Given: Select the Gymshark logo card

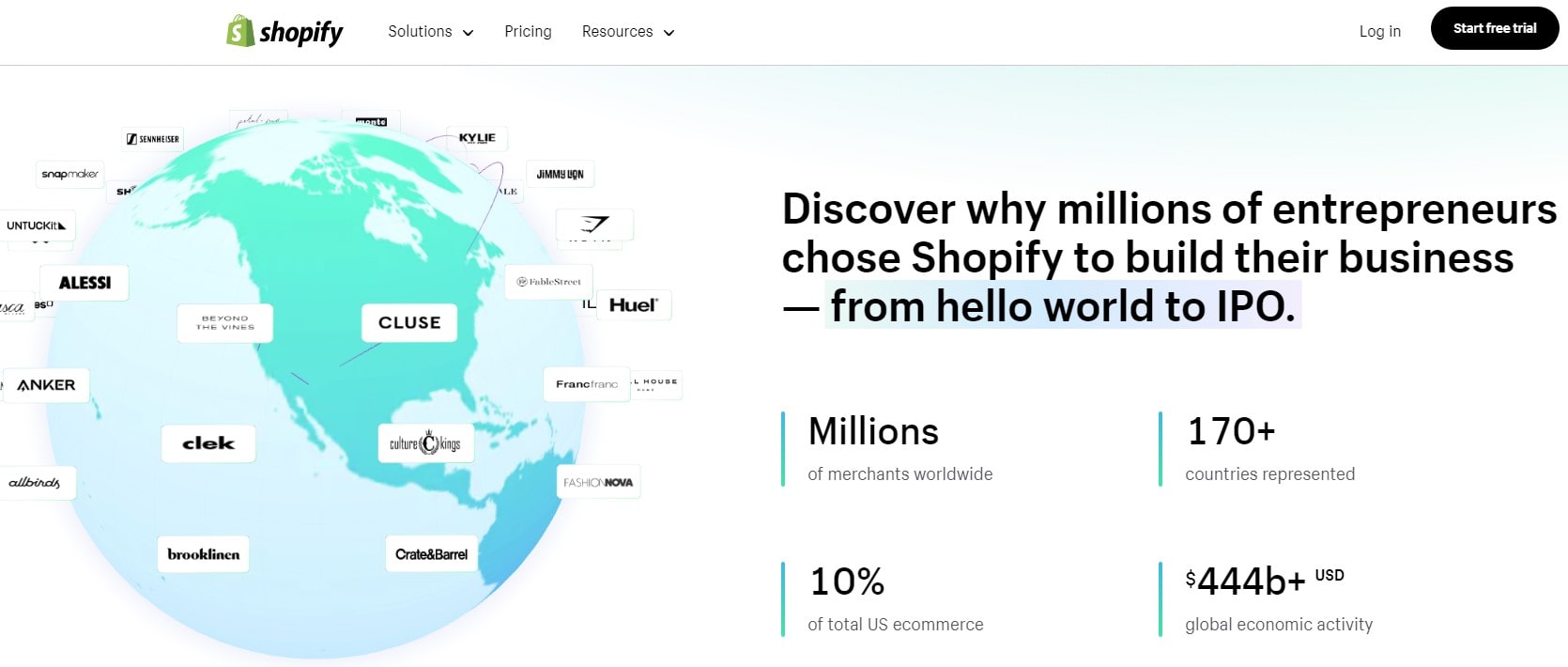Looking at the screenshot, I should 594,225.
